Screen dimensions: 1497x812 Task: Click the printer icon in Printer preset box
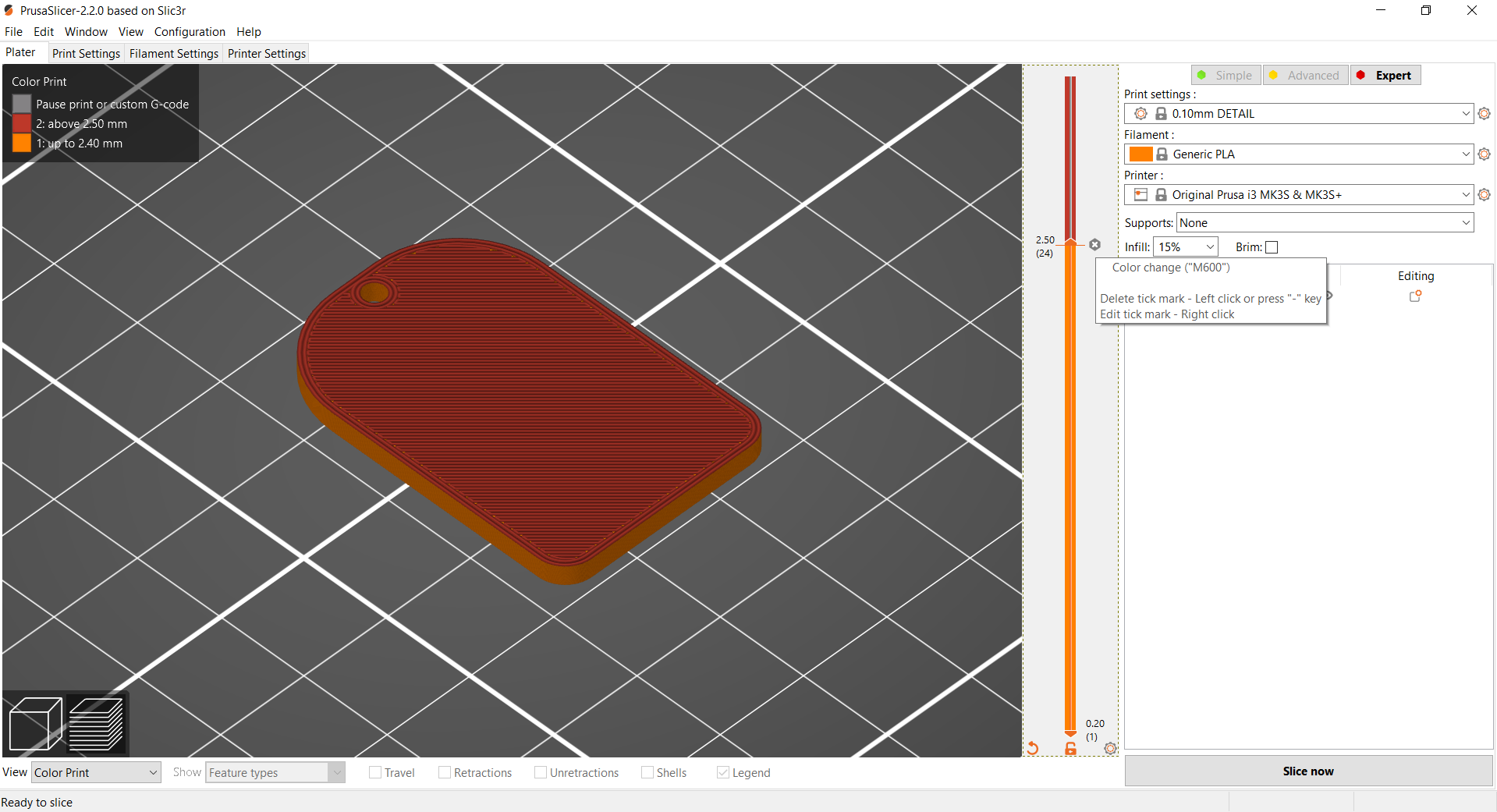click(x=1141, y=195)
